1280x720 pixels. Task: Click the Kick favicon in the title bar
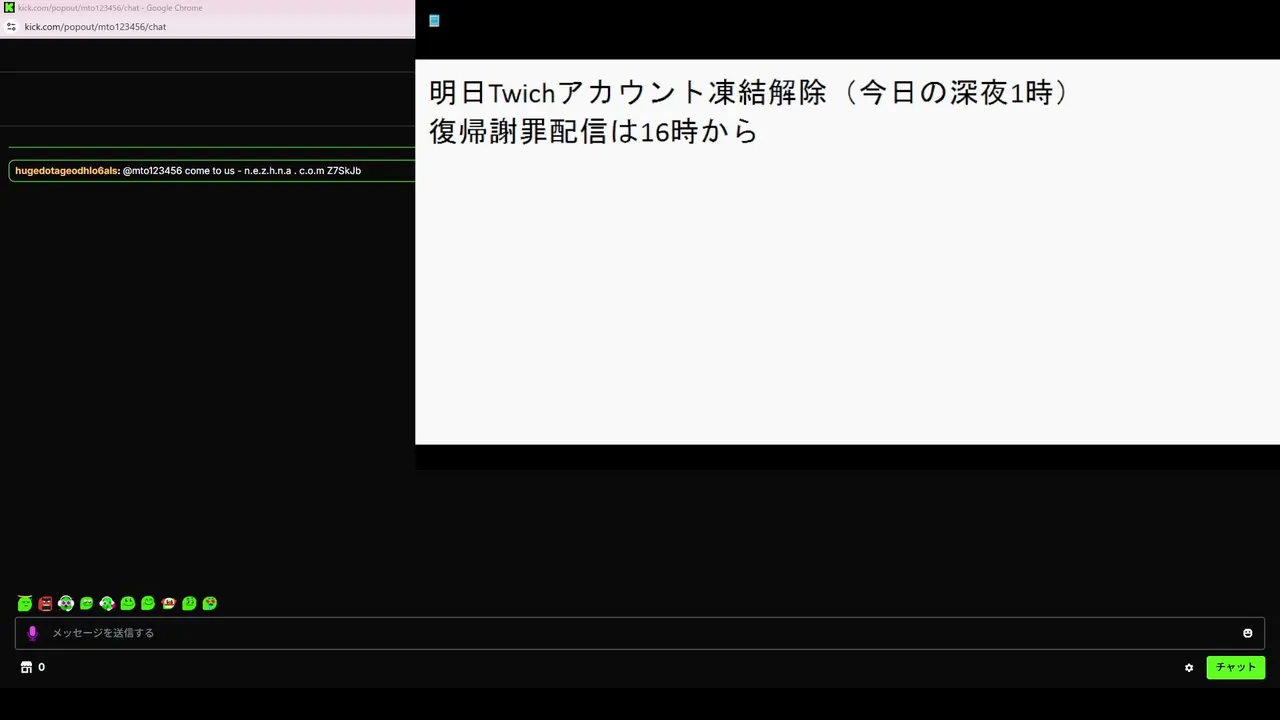tap(9, 8)
